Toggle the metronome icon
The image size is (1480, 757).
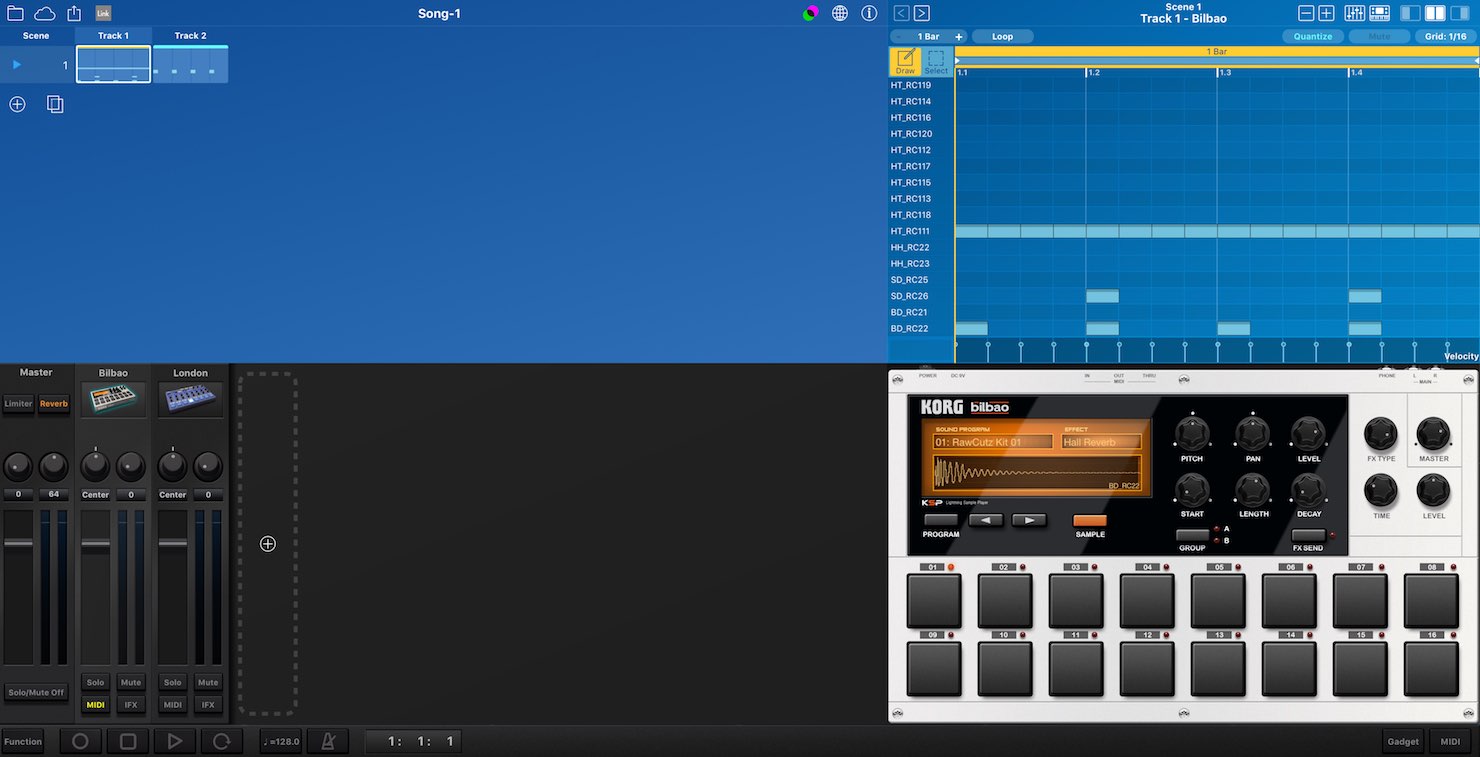(328, 742)
